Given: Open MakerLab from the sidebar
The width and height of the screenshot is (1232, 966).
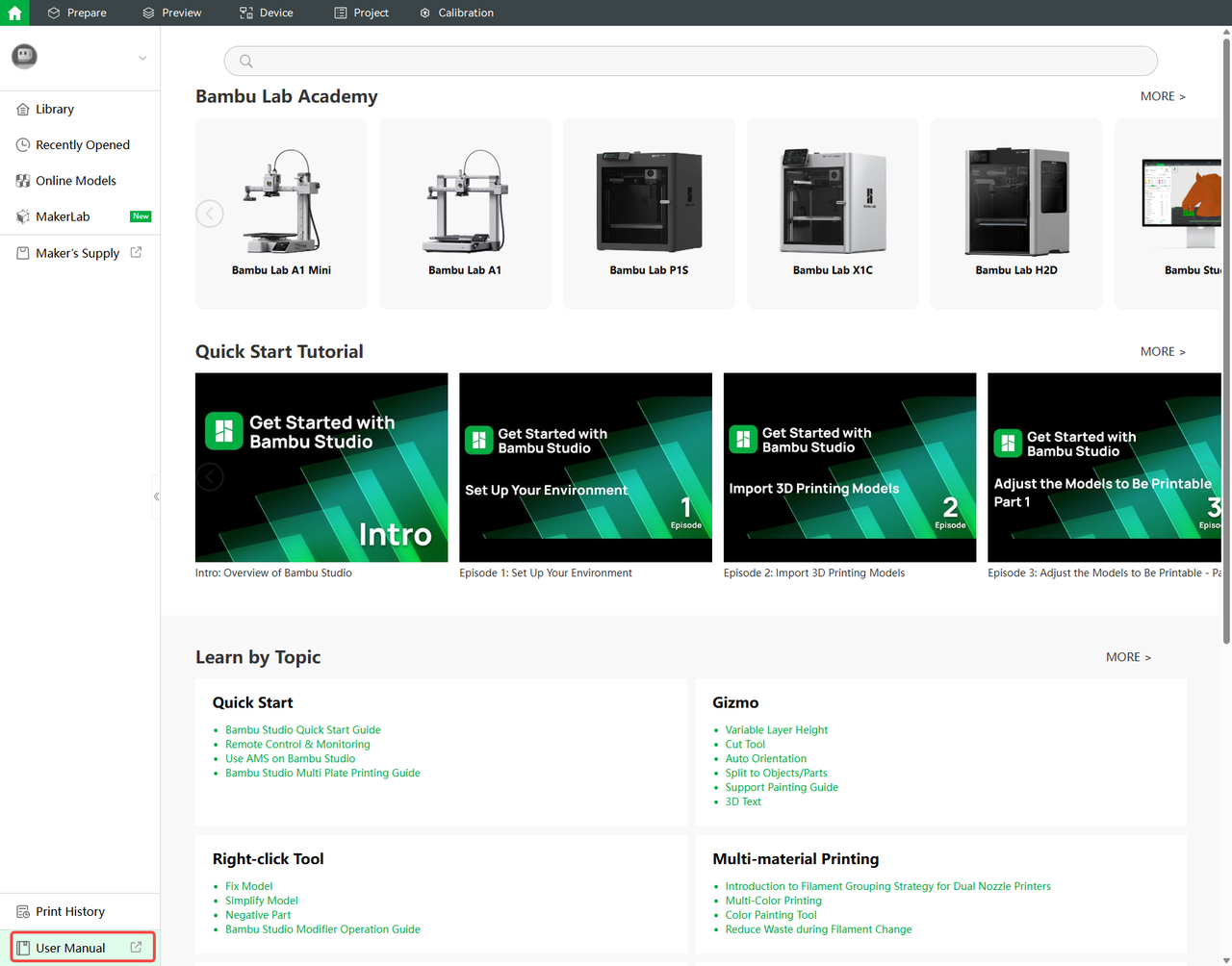Looking at the screenshot, I should tap(80, 216).
